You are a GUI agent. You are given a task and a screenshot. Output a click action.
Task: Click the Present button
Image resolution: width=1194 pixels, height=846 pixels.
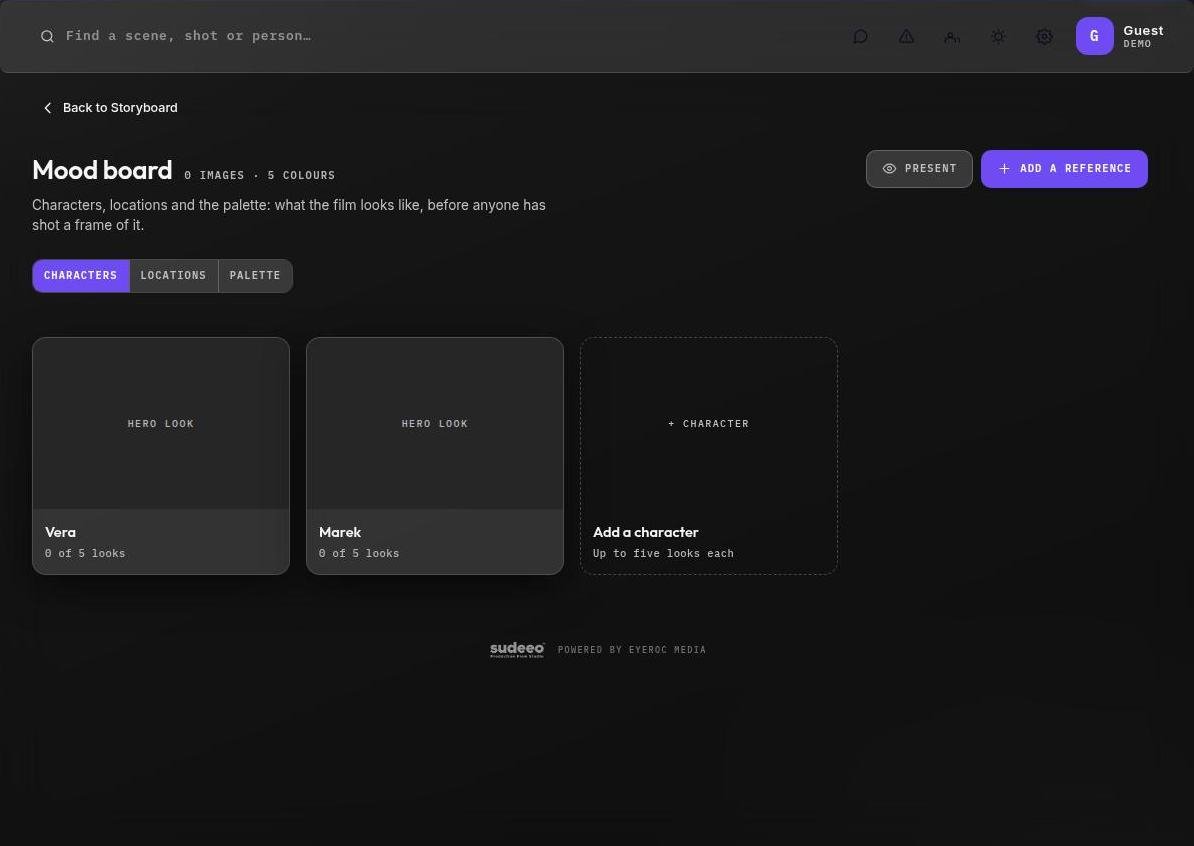point(919,169)
